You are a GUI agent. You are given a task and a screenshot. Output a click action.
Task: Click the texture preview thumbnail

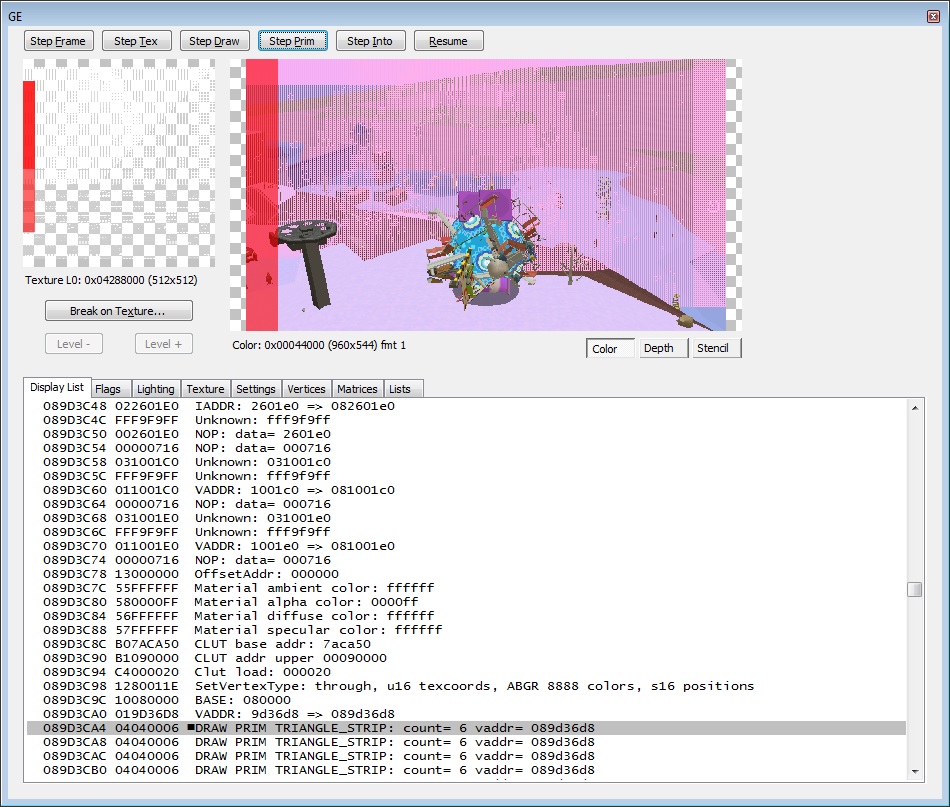[x=118, y=163]
